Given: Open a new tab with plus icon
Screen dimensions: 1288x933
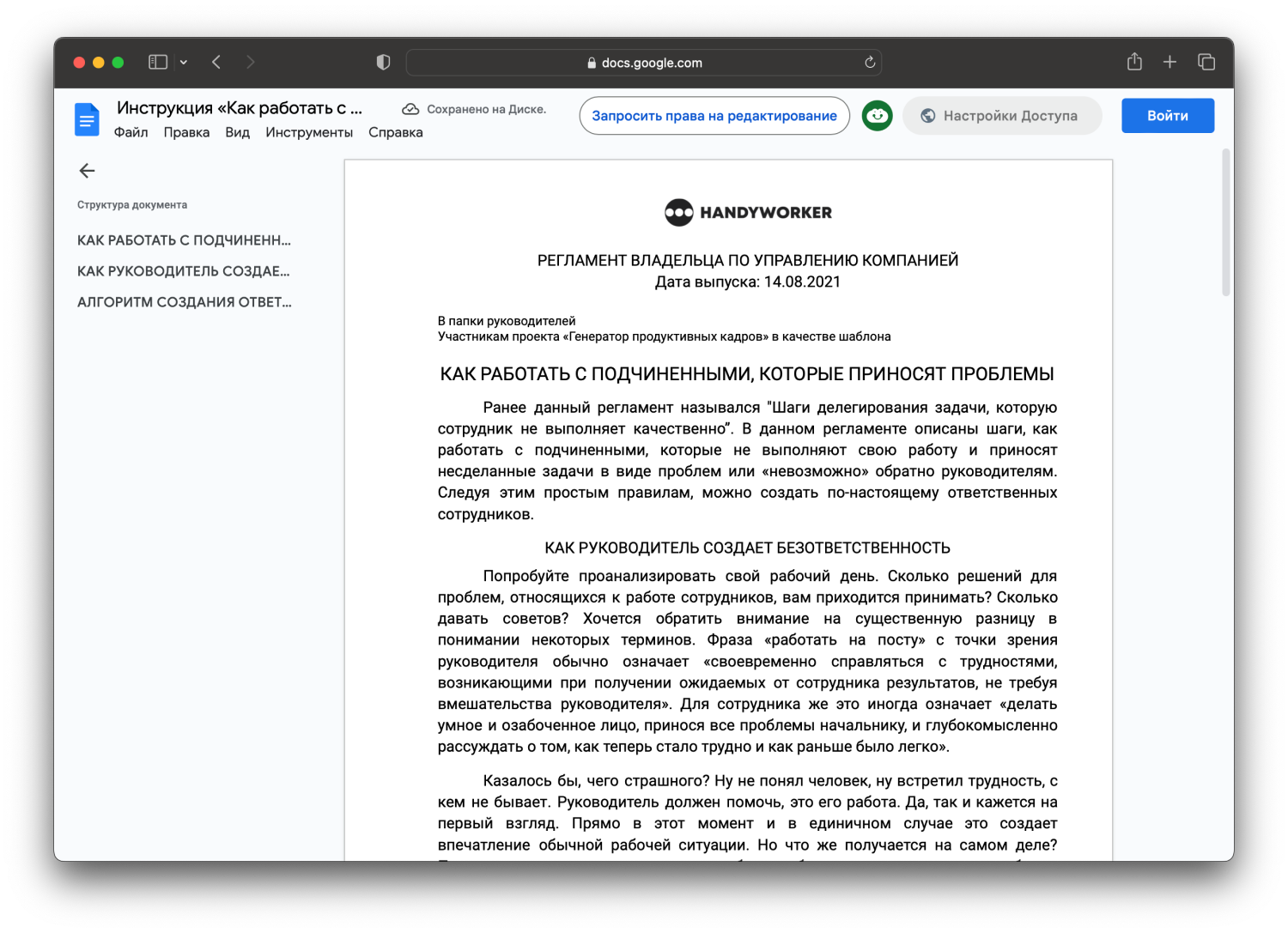Looking at the screenshot, I should pyautogui.click(x=1170, y=62).
